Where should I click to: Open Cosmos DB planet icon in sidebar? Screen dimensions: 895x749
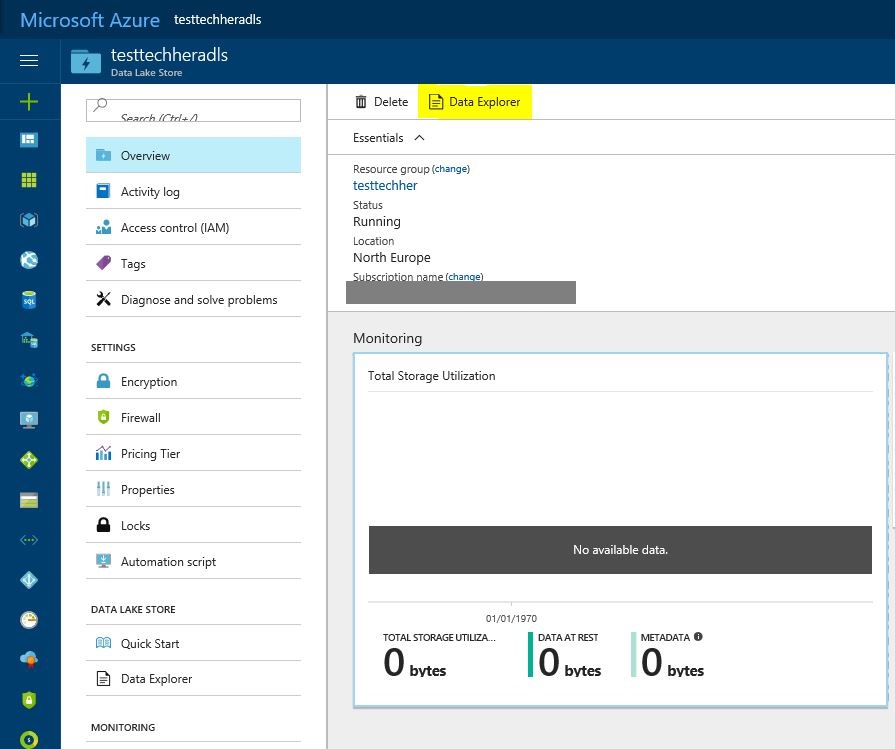point(29,380)
